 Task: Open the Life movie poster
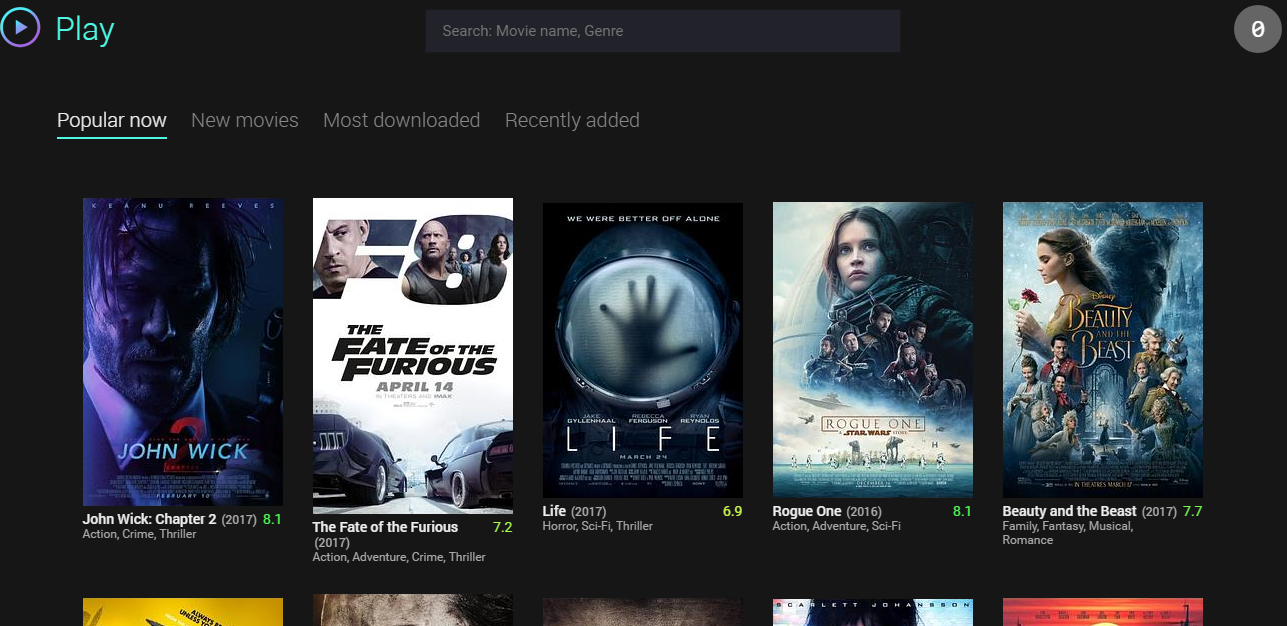(643, 350)
